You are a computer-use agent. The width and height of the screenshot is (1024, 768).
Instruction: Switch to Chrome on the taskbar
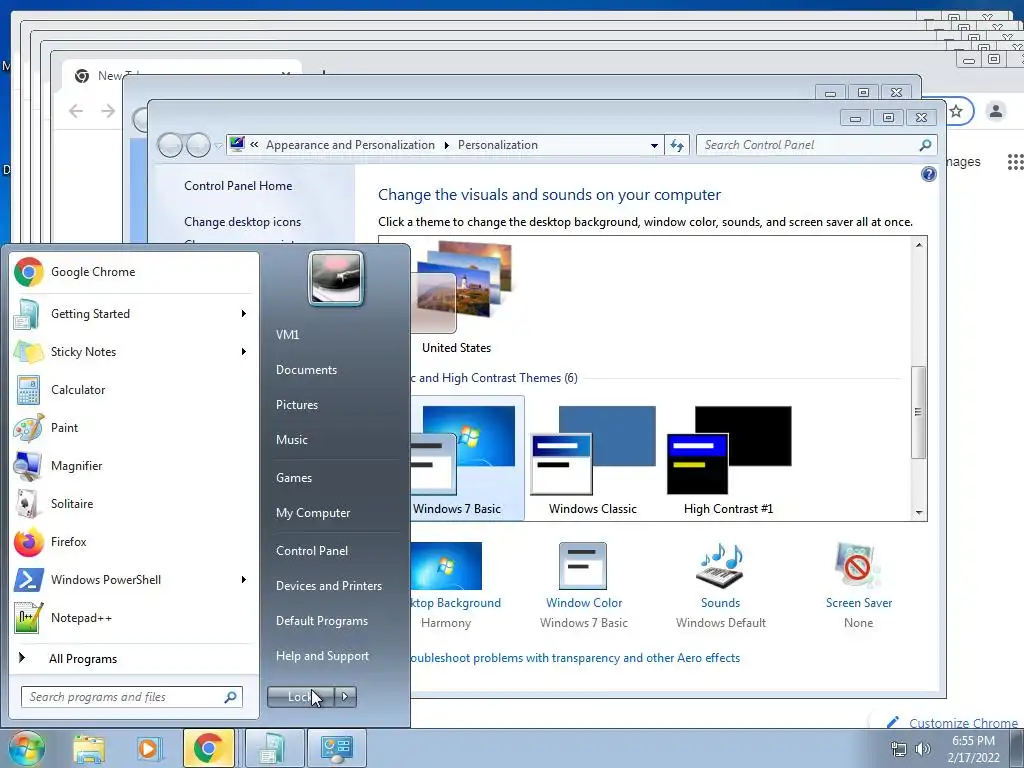[208, 748]
